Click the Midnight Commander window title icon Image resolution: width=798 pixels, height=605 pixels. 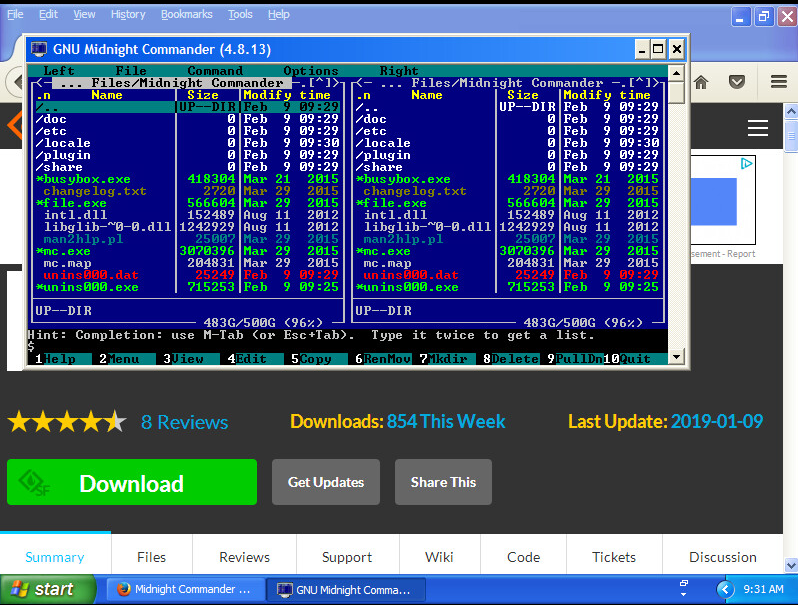[39, 49]
